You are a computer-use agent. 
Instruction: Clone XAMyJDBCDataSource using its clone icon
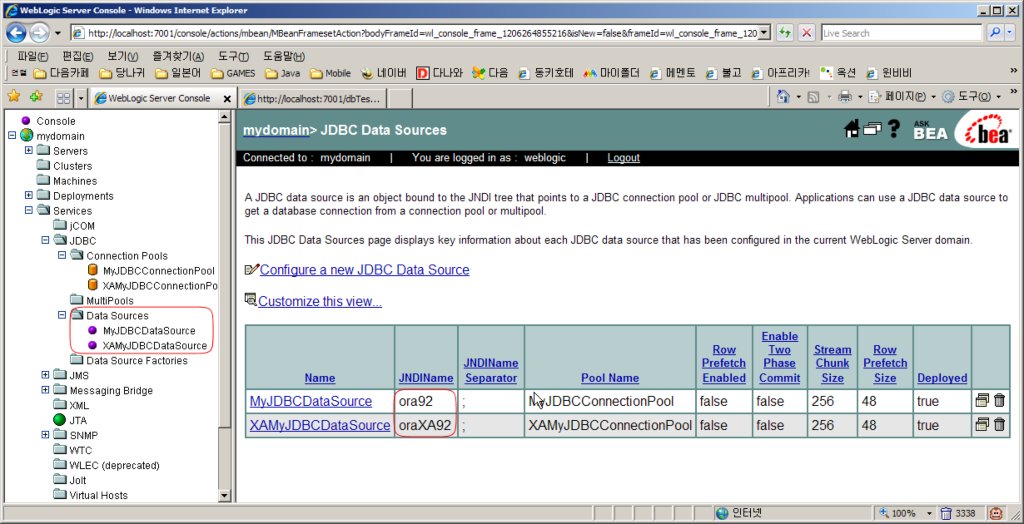coord(982,425)
